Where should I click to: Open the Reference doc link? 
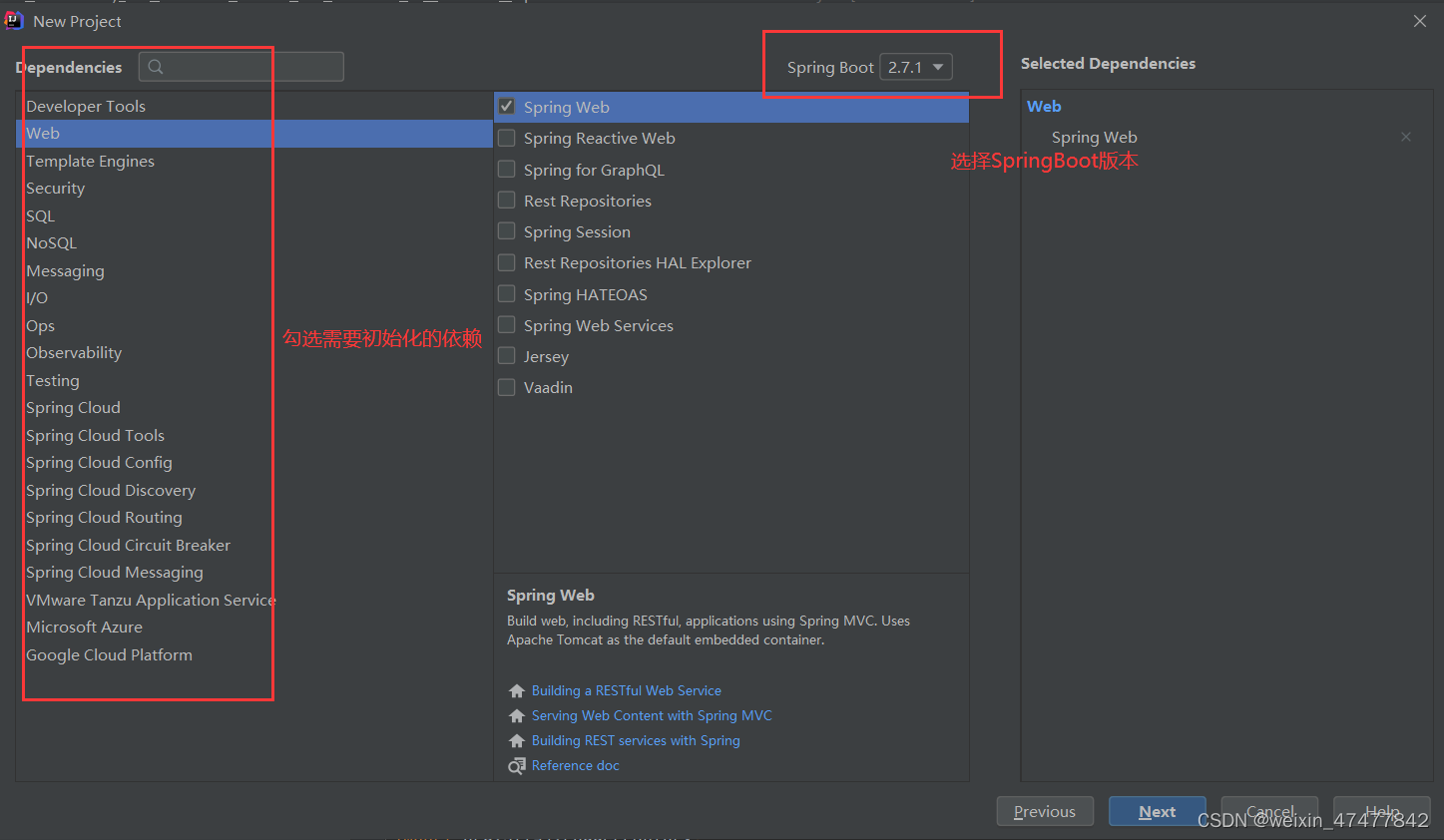coord(576,765)
